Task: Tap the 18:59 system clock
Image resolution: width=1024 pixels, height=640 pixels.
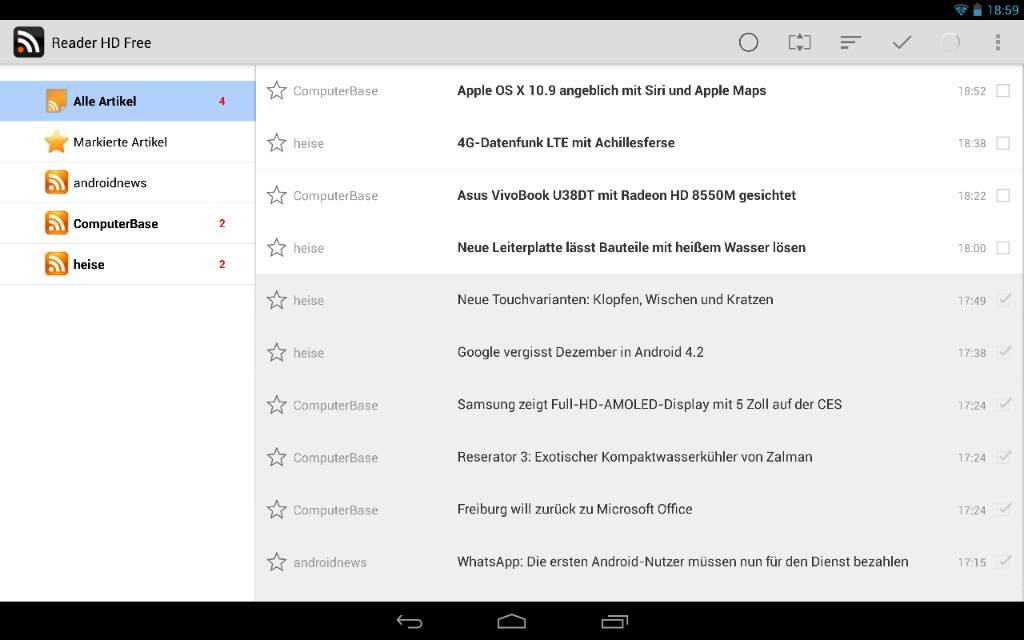Action: pos(1002,10)
